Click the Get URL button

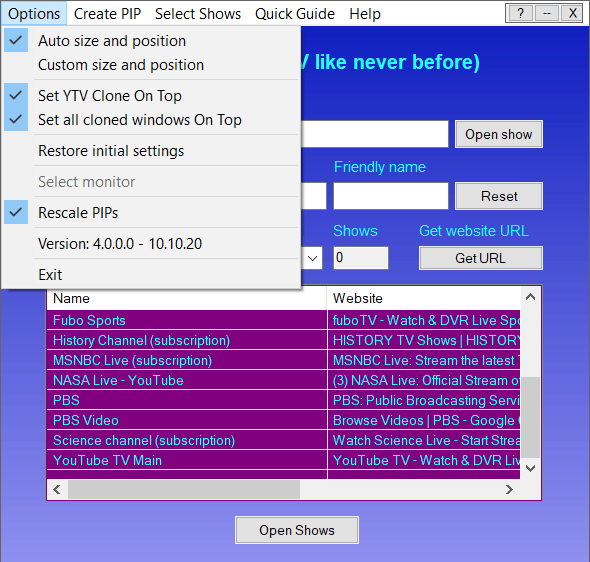[x=481, y=258]
